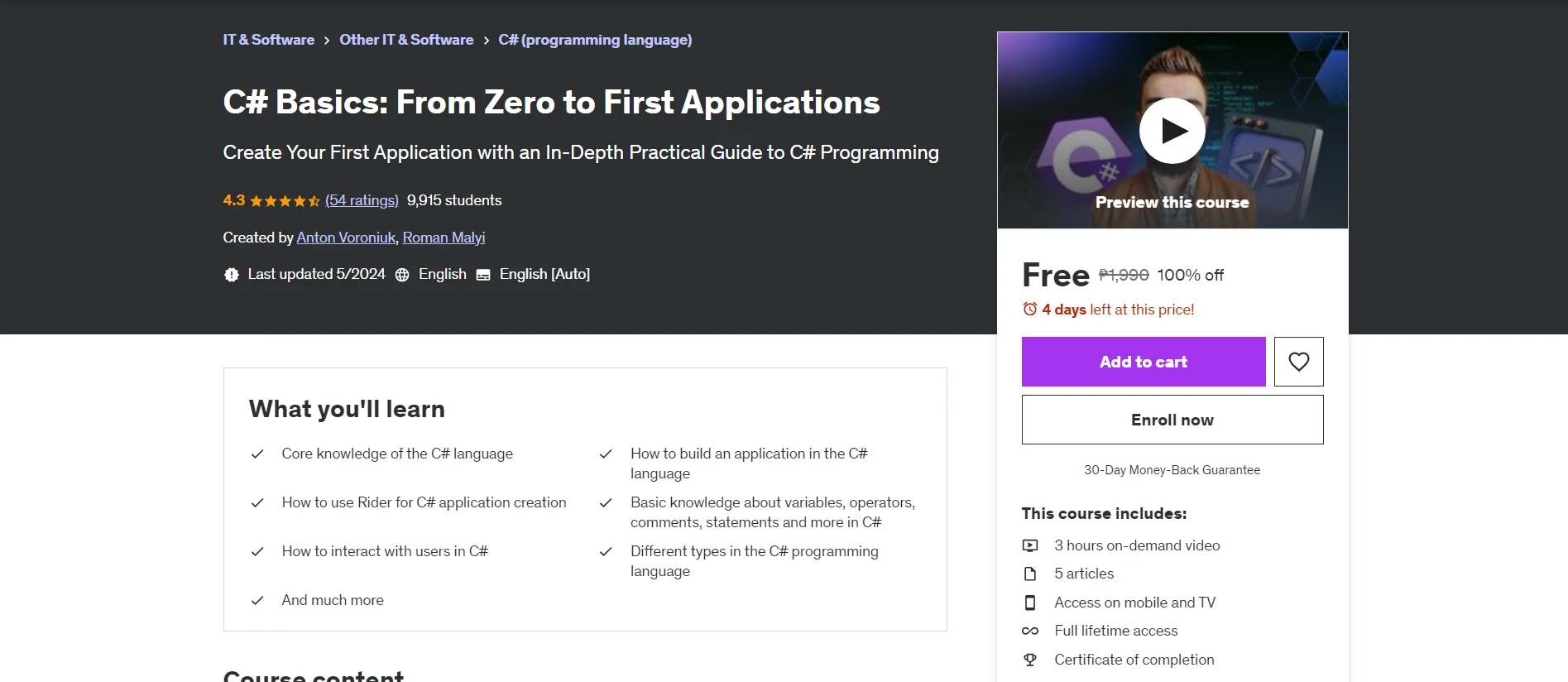Open the 54 ratings link
Screen dimensions: 1568x682
(x=362, y=200)
